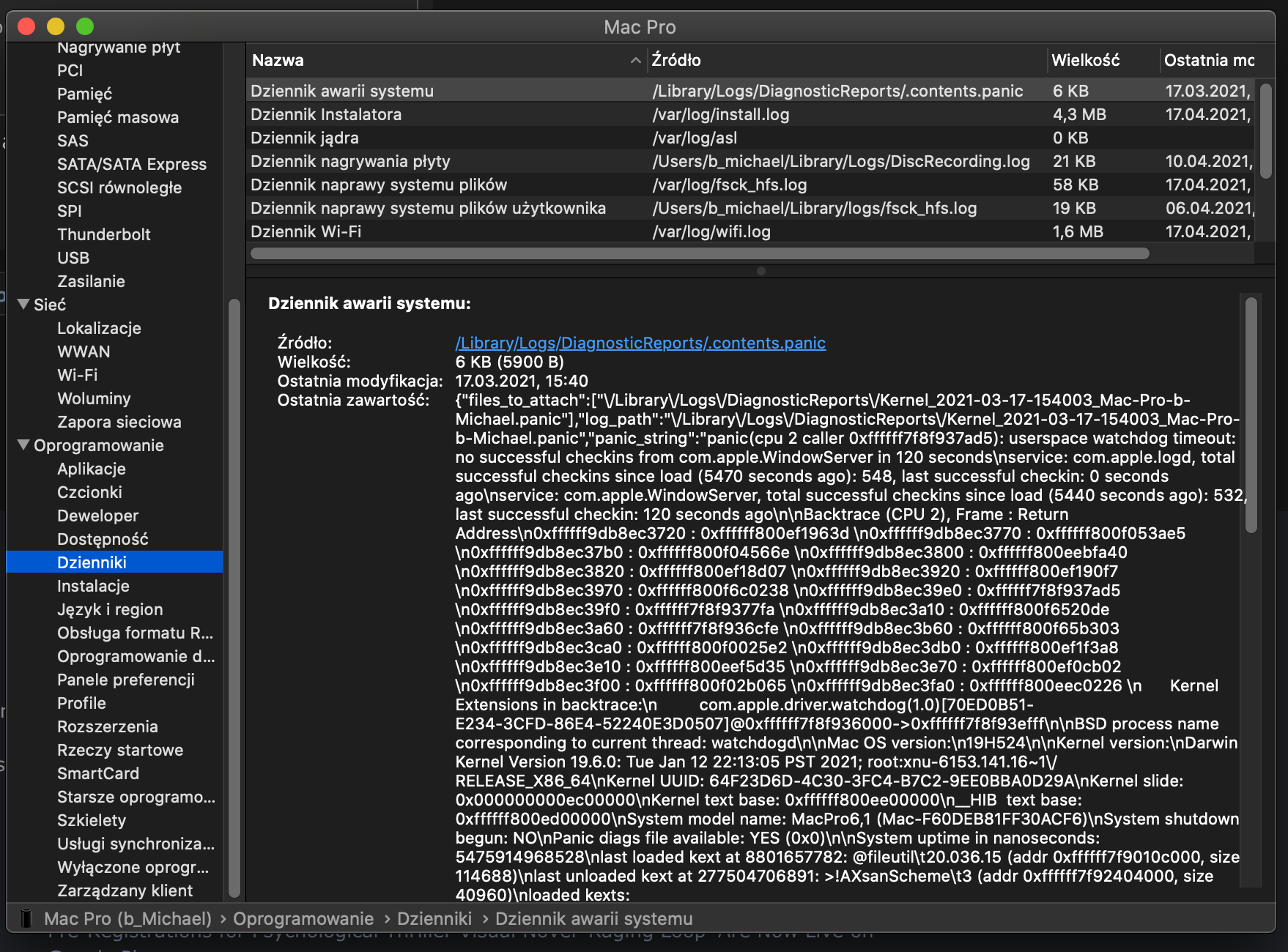Open Thunderbolt in the sidebar
1288x952 pixels.
(104, 234)
